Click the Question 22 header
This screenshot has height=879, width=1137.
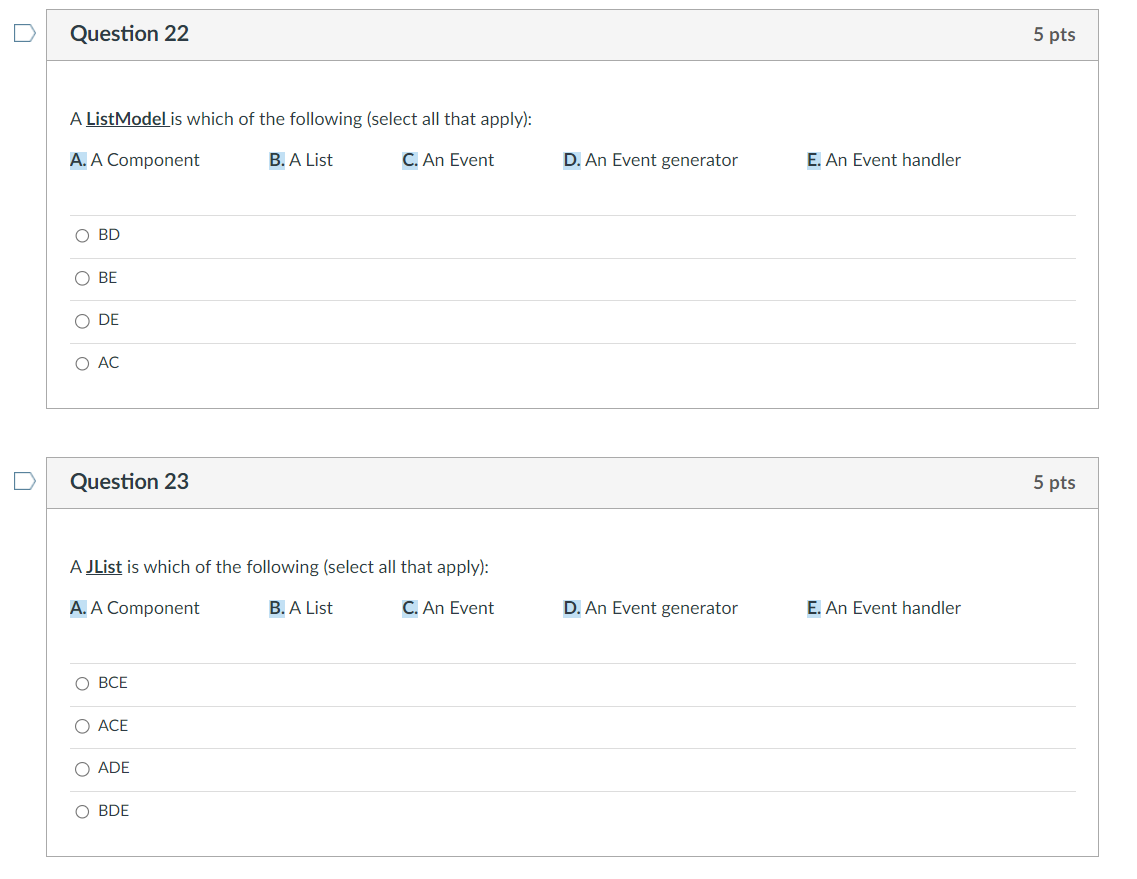(x=130, y=33)
